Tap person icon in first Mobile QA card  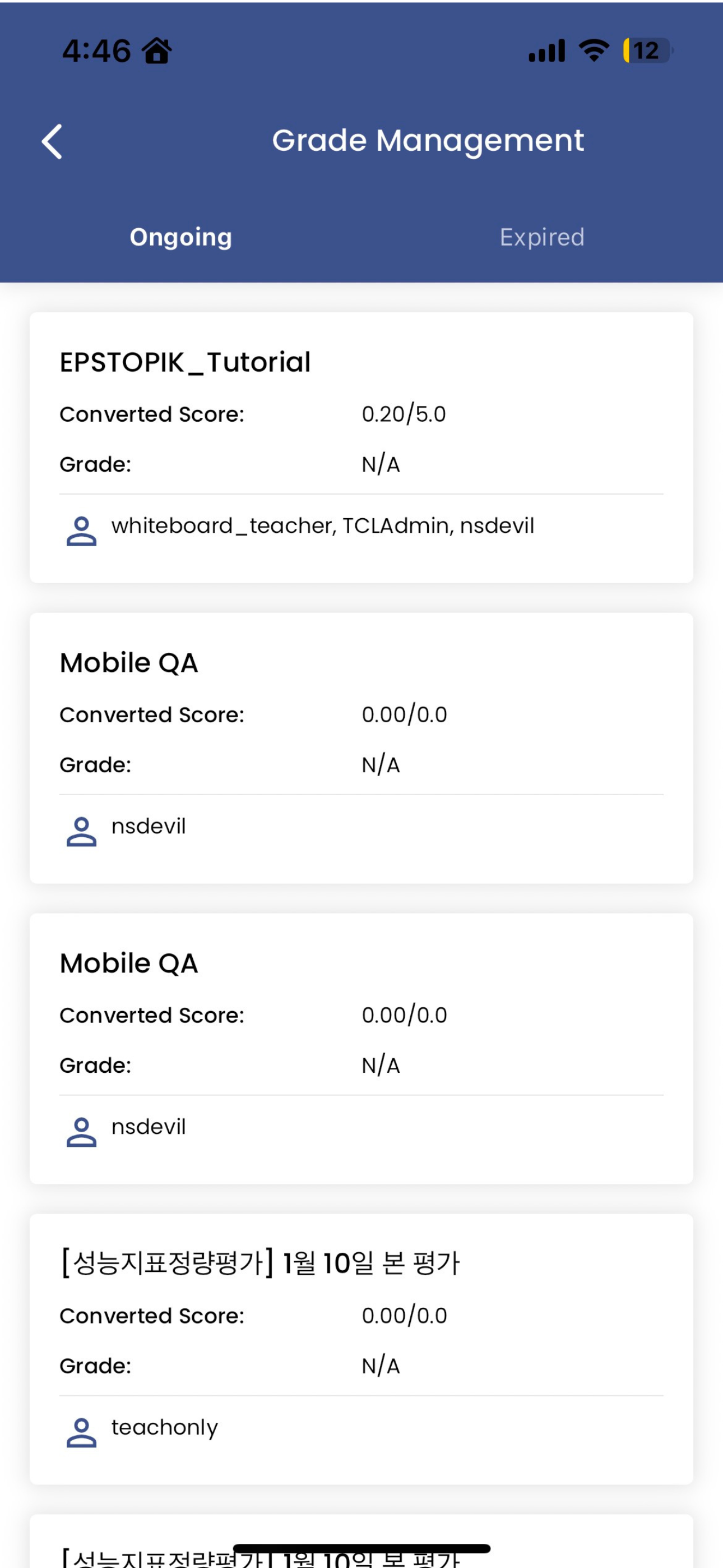click(81, 831)
